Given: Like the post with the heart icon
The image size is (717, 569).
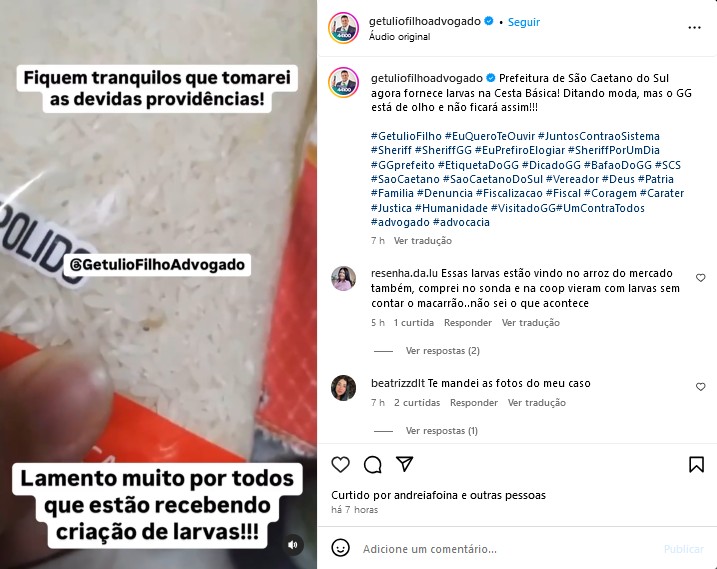Looking at the screenshot, I should click(340, 464).
